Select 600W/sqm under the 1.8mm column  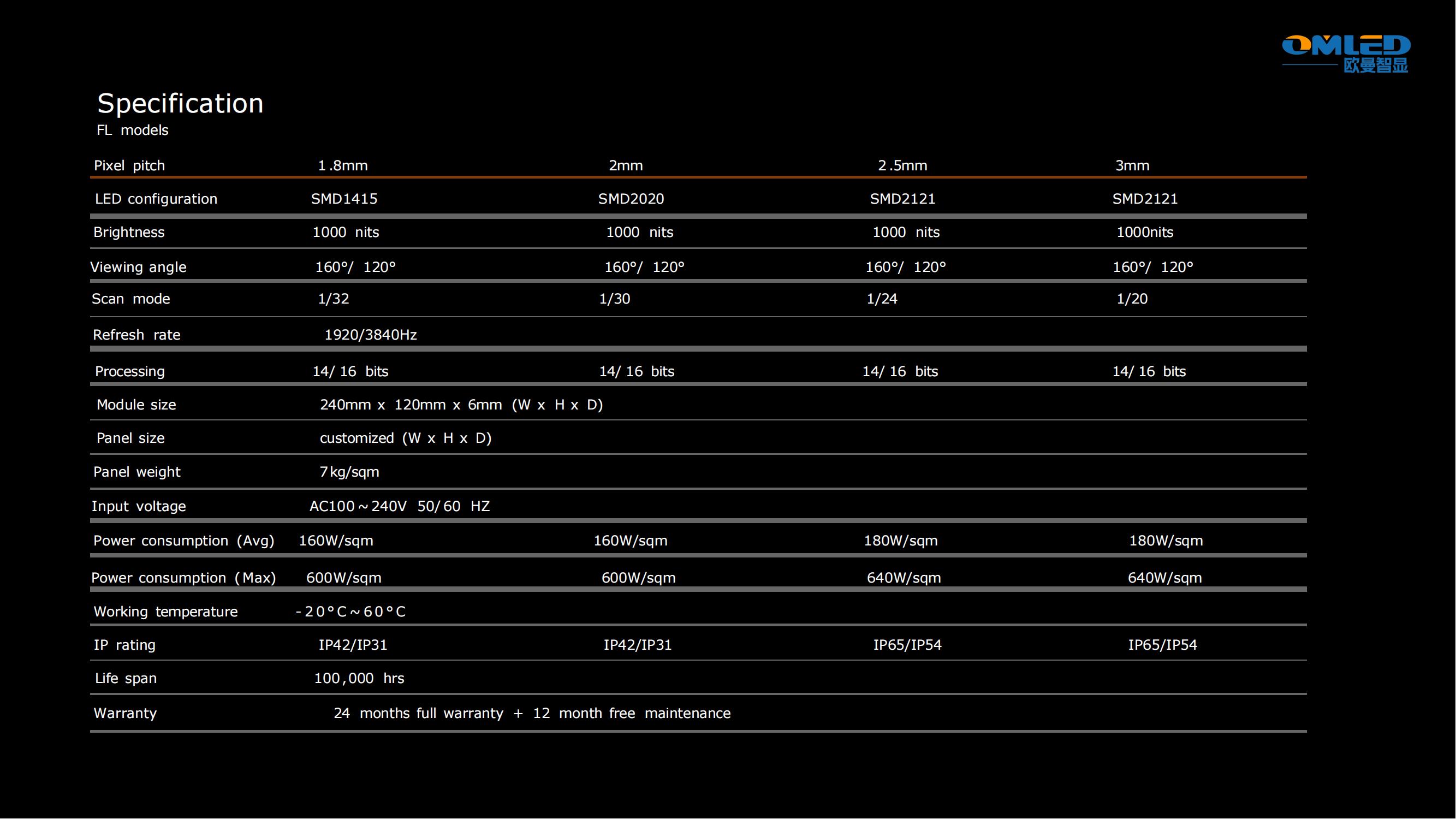343,578
